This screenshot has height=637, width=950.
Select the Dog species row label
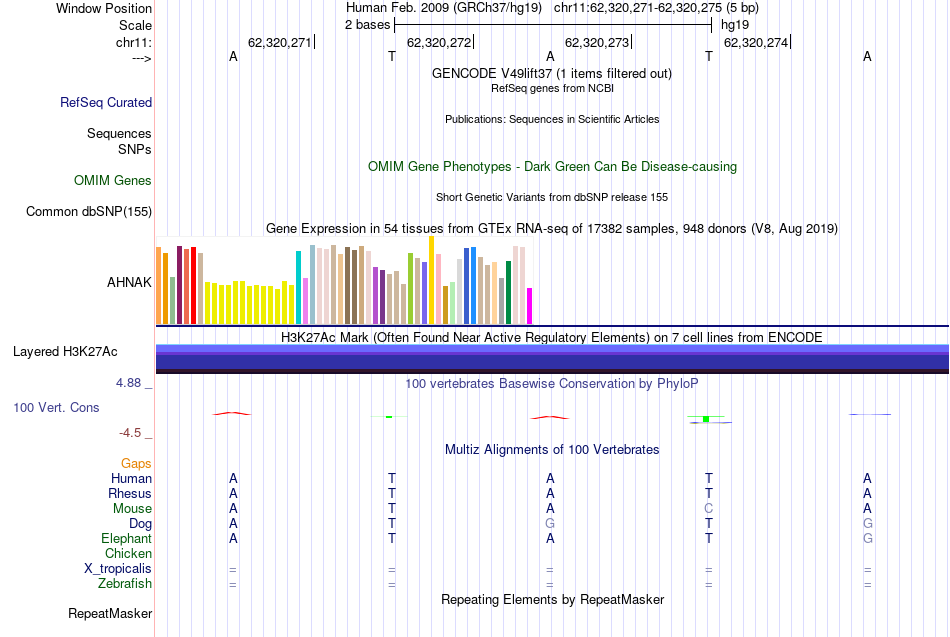[140, 524]
